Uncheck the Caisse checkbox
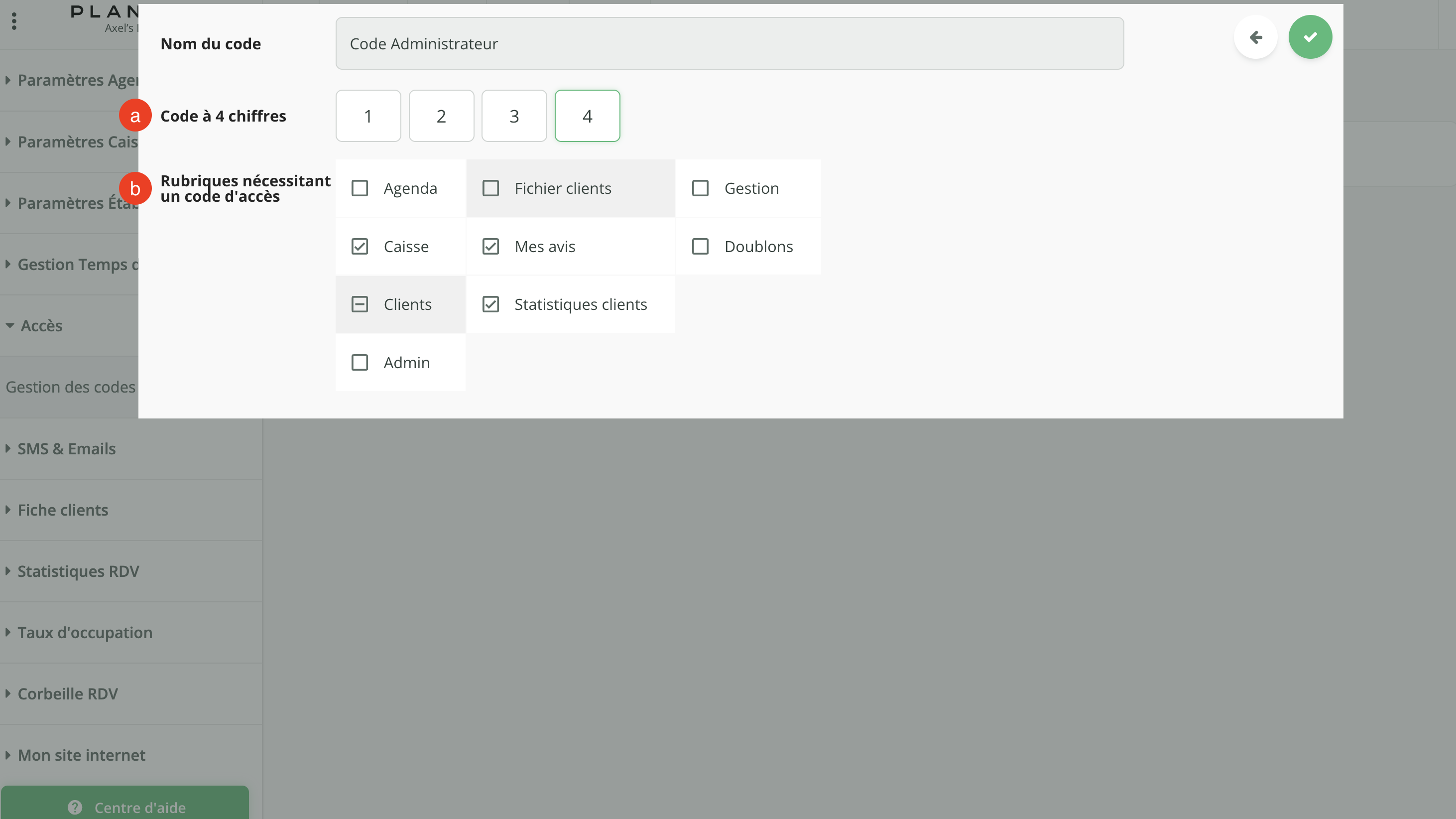 pyautogui.click(x=360, y=247)
